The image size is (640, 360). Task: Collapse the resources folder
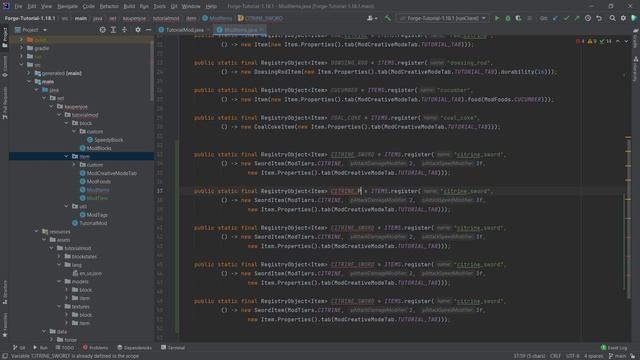pyautogui.click(x=36, y=231)
